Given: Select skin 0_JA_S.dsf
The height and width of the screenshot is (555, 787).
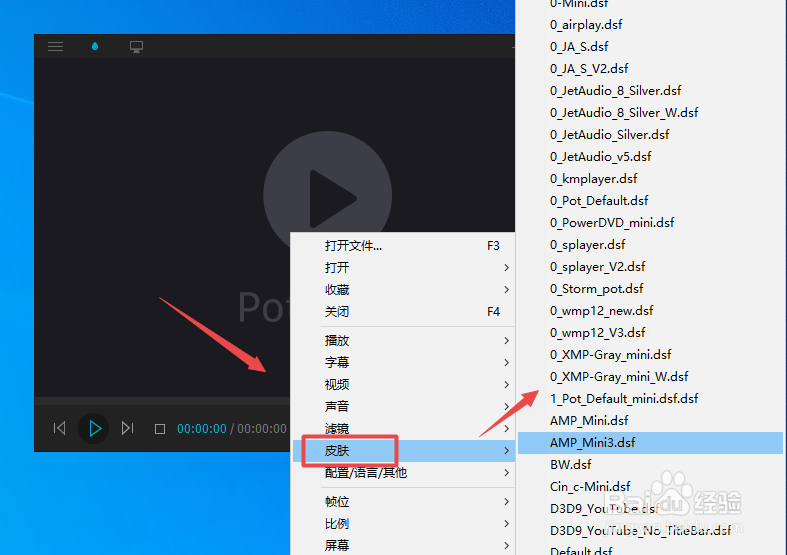Looking at the screenshot, I should tap(650, 47).
